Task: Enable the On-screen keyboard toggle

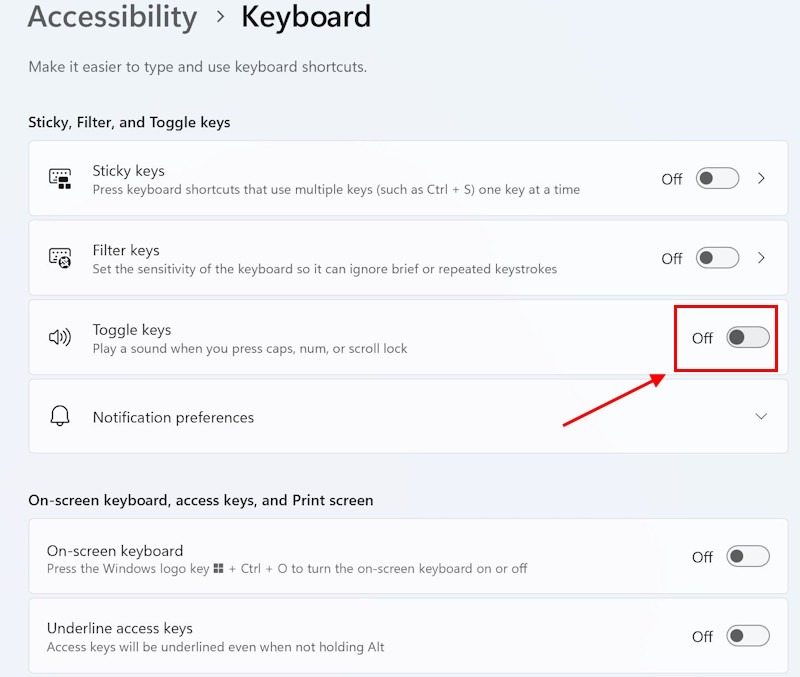Action: click(x=747, y=557)
